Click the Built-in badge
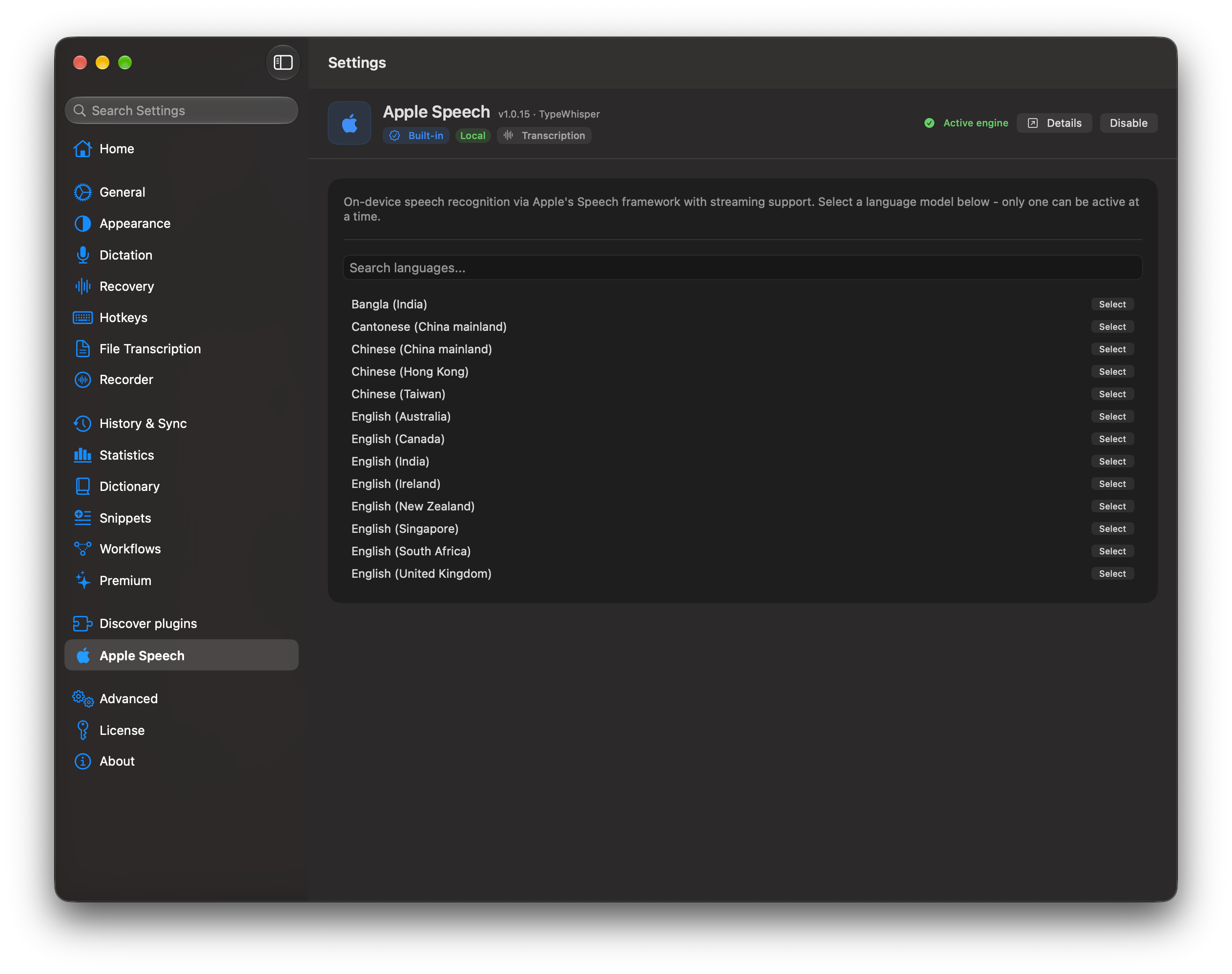 coord(416,136)
